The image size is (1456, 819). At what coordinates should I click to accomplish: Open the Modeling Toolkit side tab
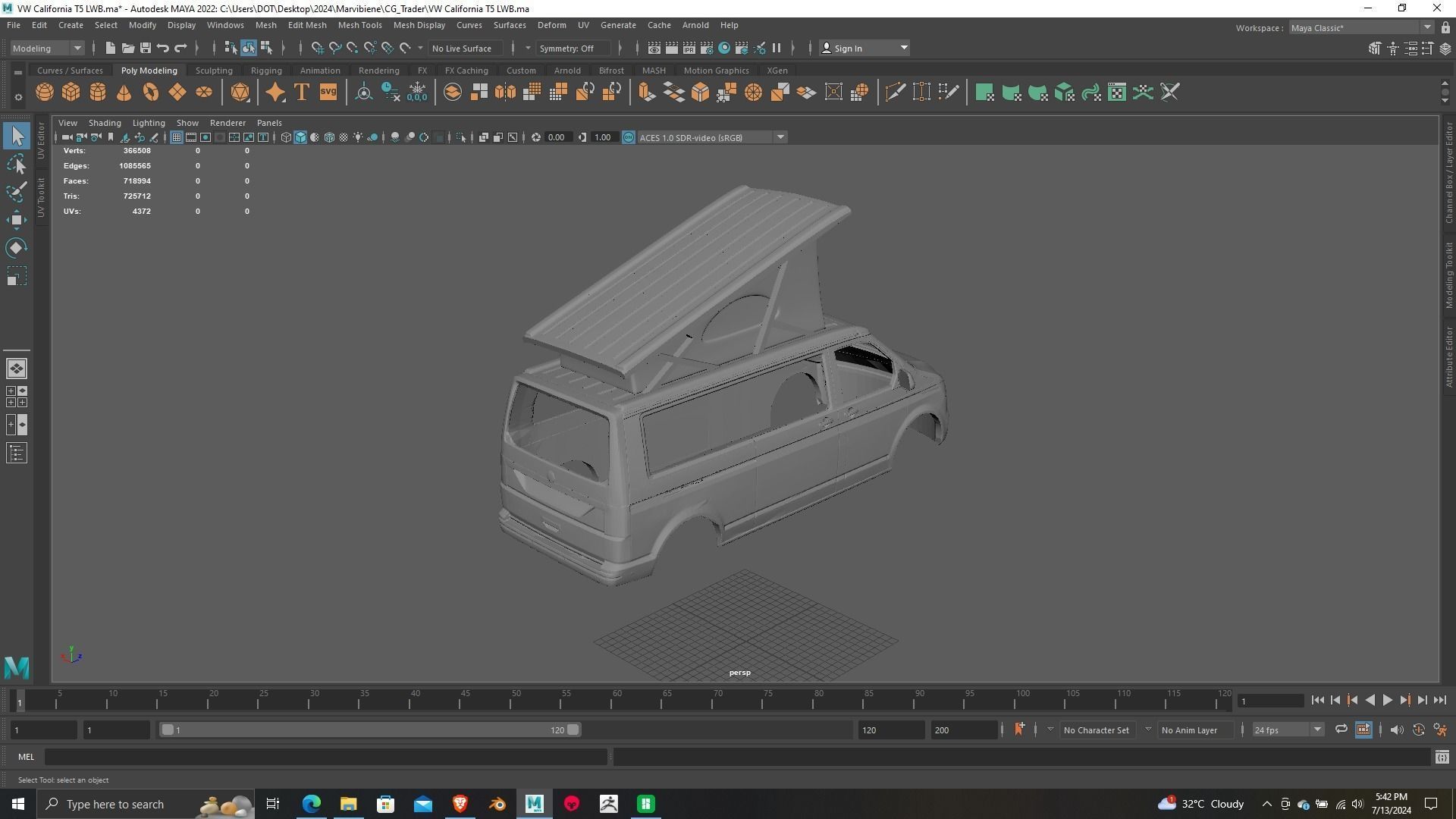(1448, 275)
